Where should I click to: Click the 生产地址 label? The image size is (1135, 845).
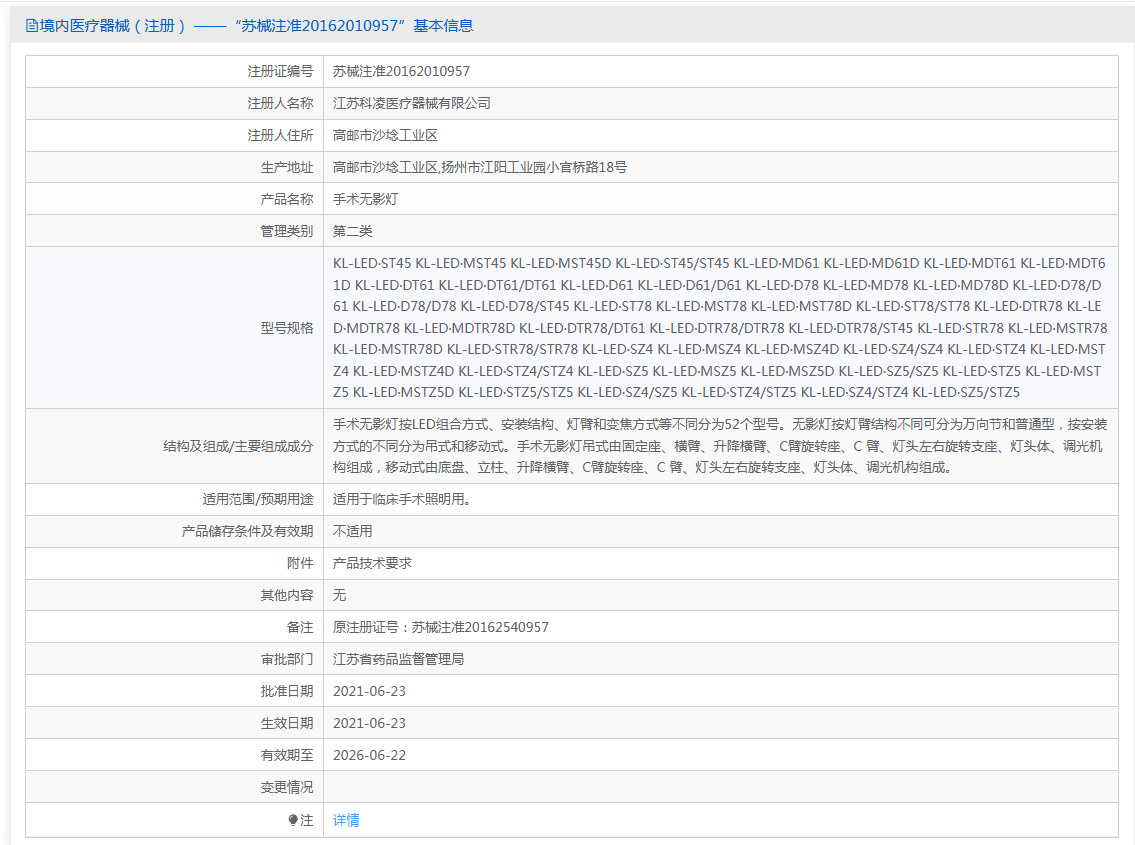287,167
